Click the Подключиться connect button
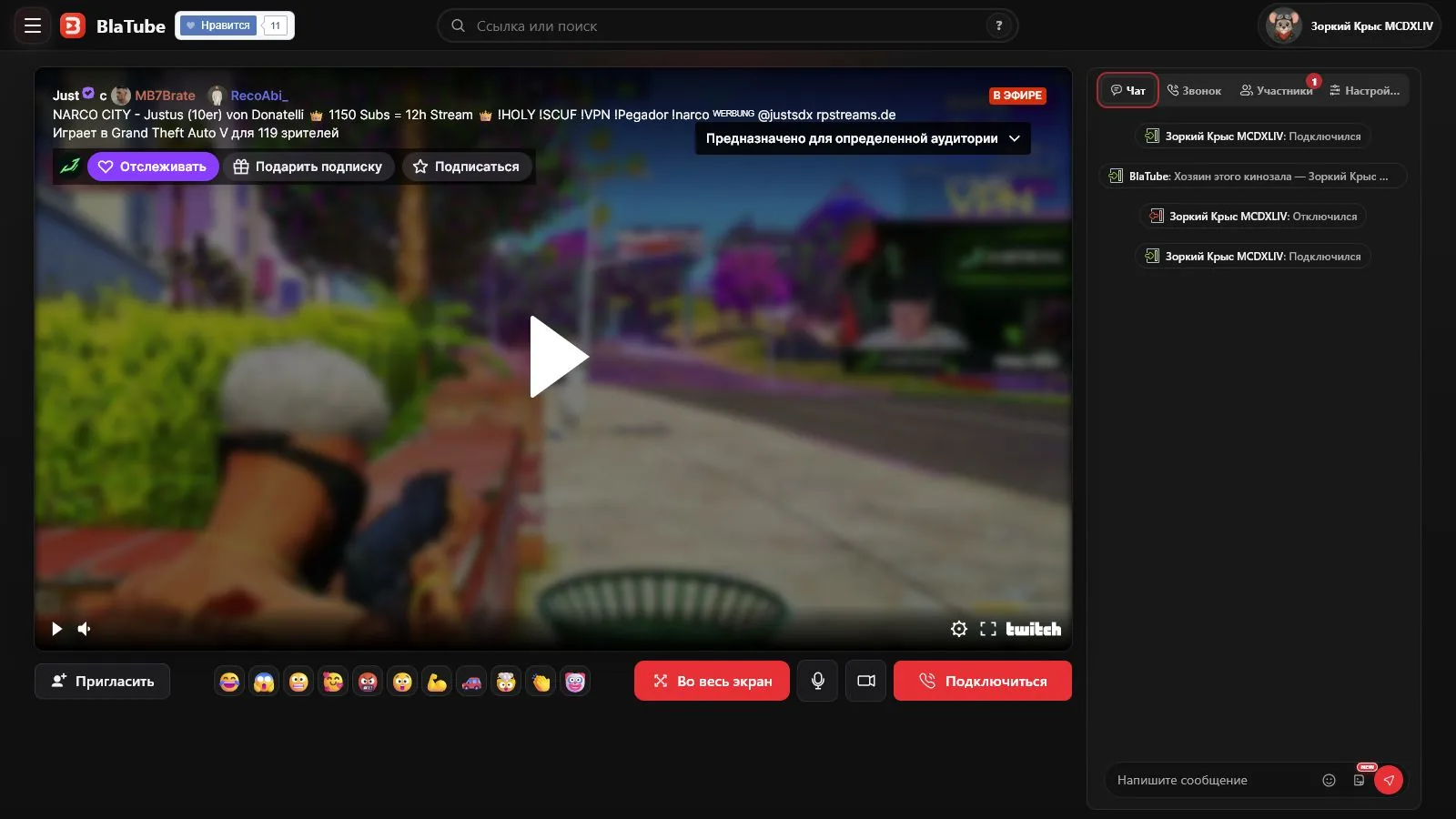 coord(982,681)
